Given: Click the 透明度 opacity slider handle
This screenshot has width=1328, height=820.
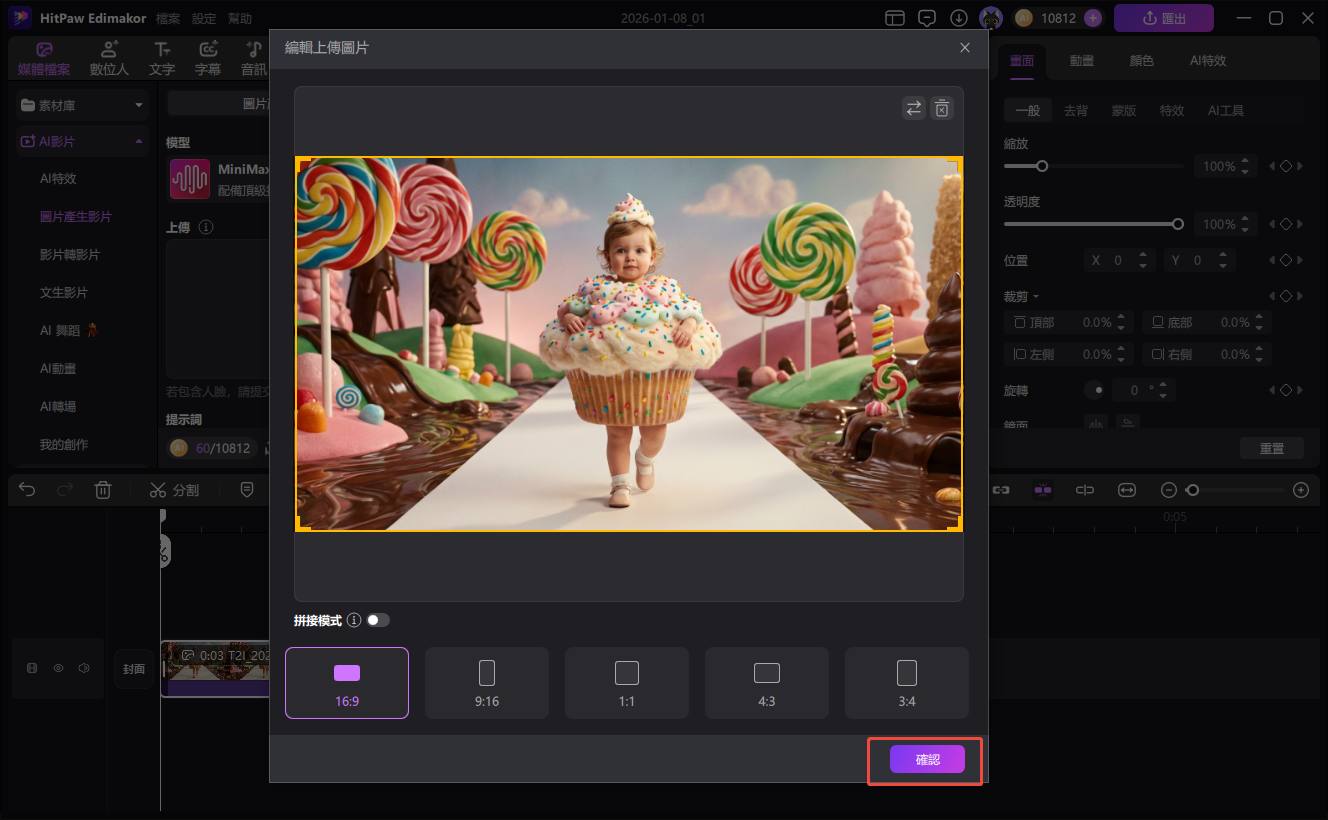Looking at the screenshot, I should (1177, 224).
